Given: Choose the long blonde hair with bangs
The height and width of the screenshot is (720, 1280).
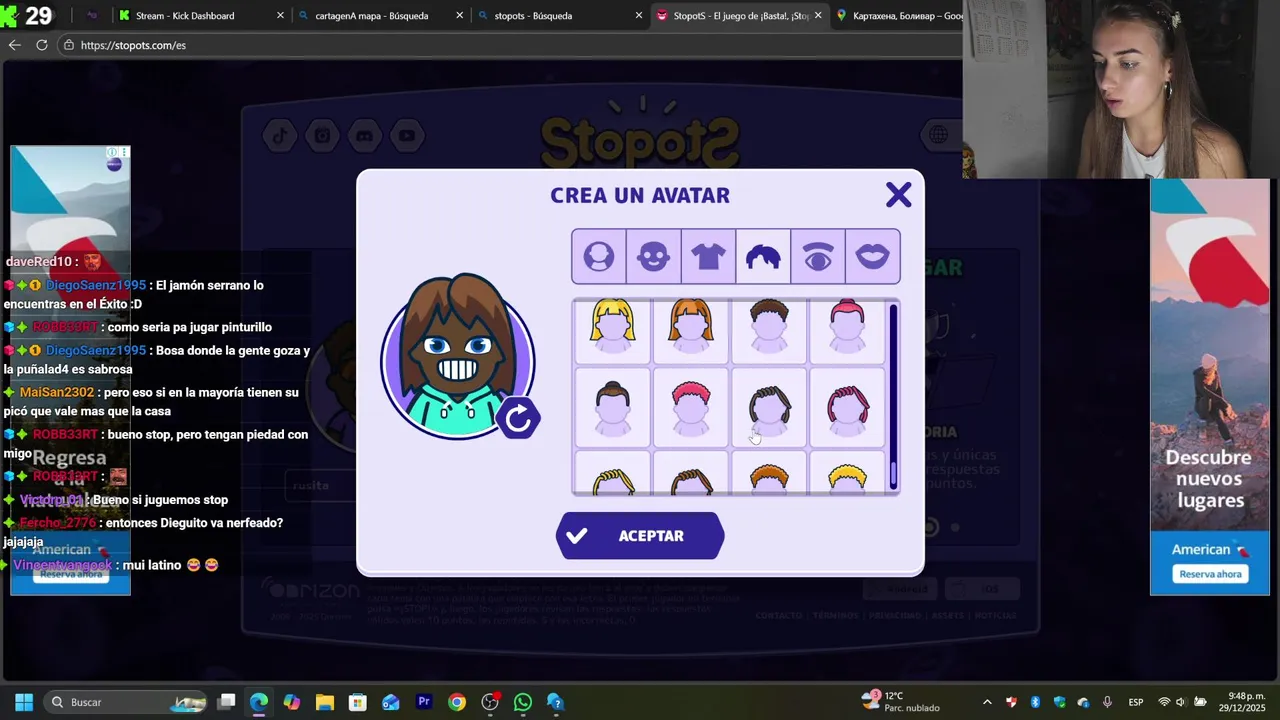Looking at the screenshot, I should click(x=613, y=328).
